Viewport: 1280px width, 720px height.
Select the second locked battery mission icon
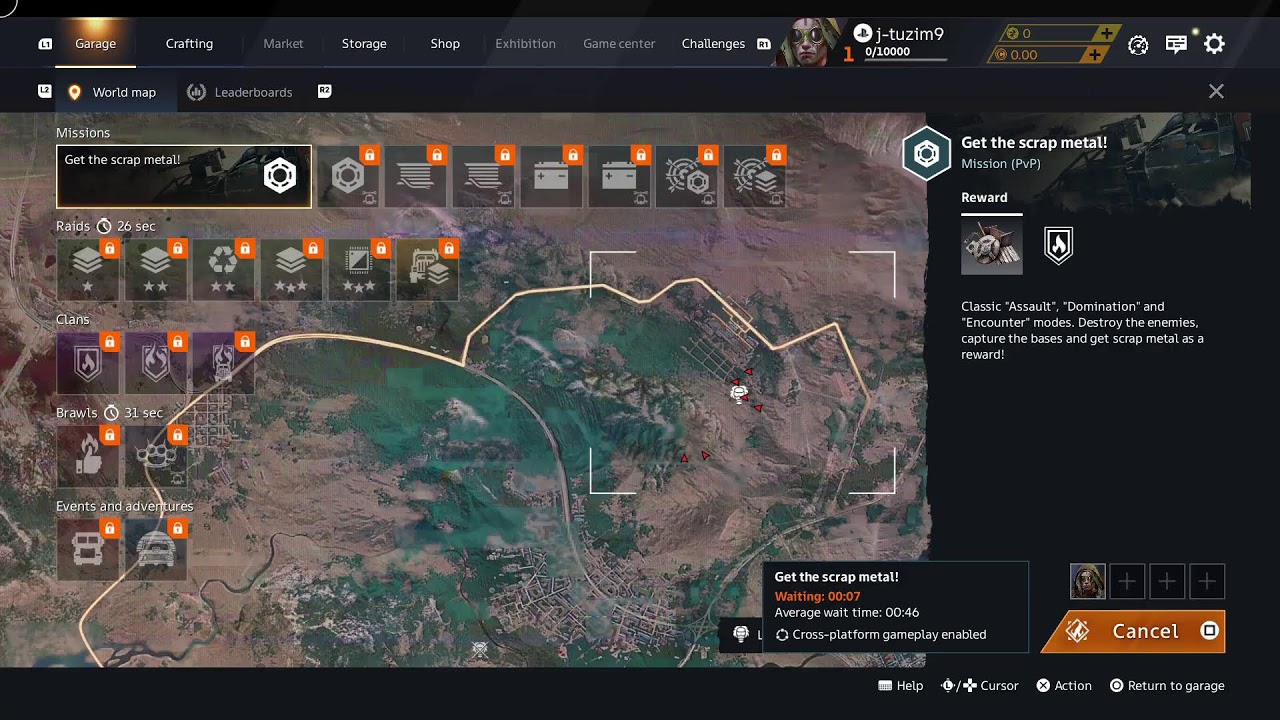pyautogui.click(x=620, y=177)
